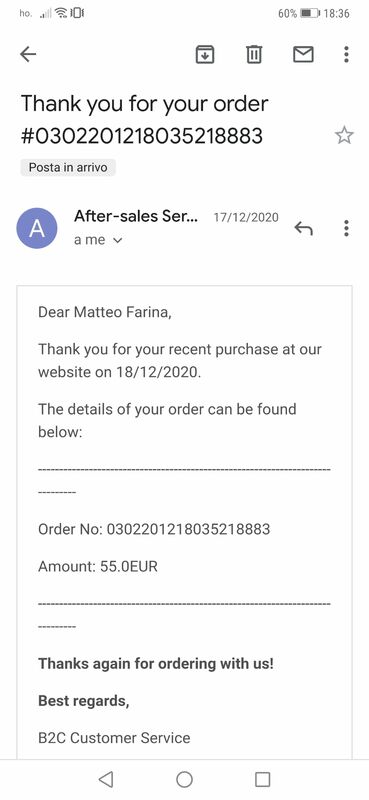Image resolution: width=369 pixels, height=800 pixels.
Task: Go back using the top arrow
Action: tap(28, 54)
